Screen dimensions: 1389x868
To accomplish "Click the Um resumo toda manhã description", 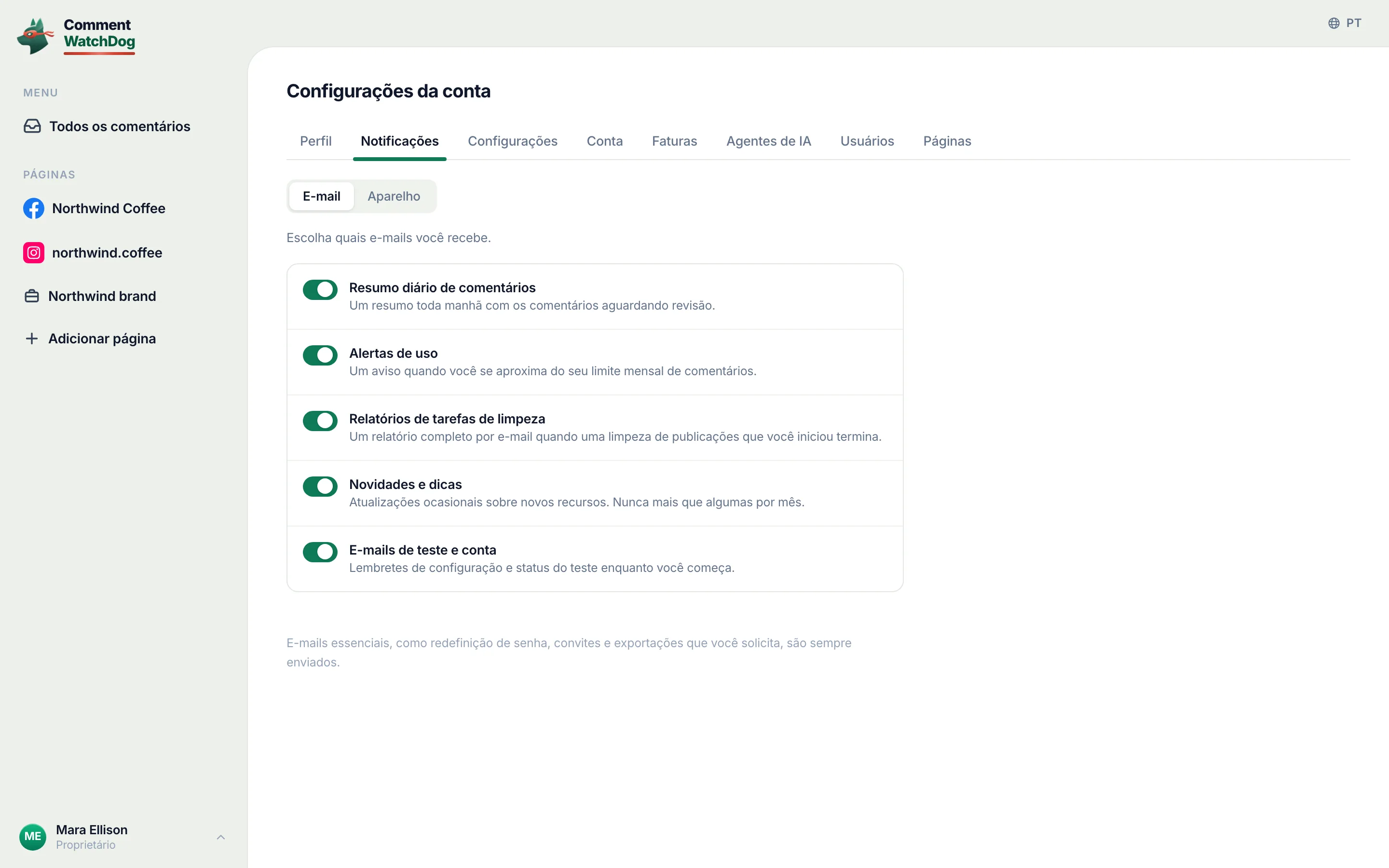I will pyautogui.click(x=532, y=305).
